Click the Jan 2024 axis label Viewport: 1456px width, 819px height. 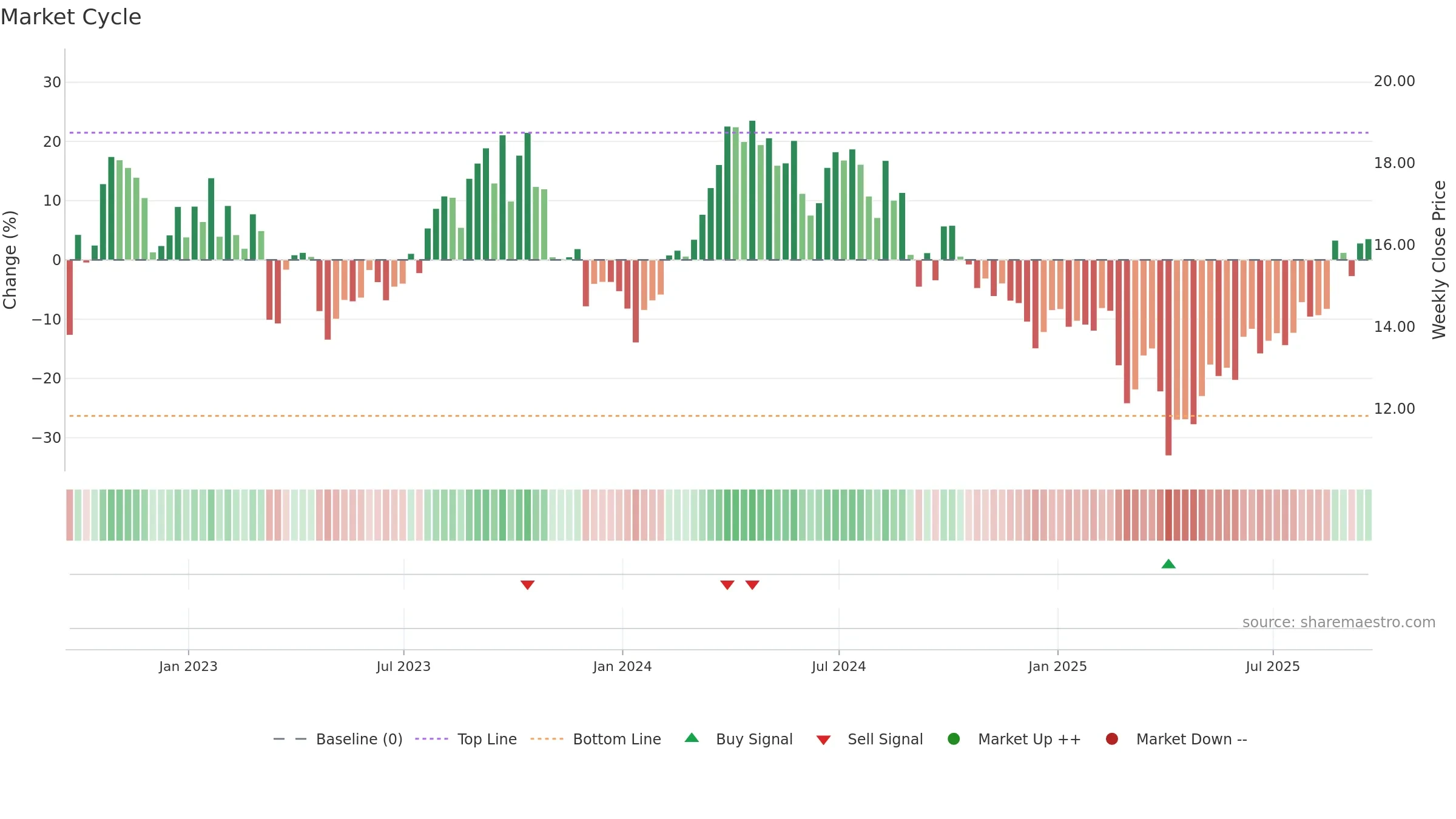[x=622, y=667]
